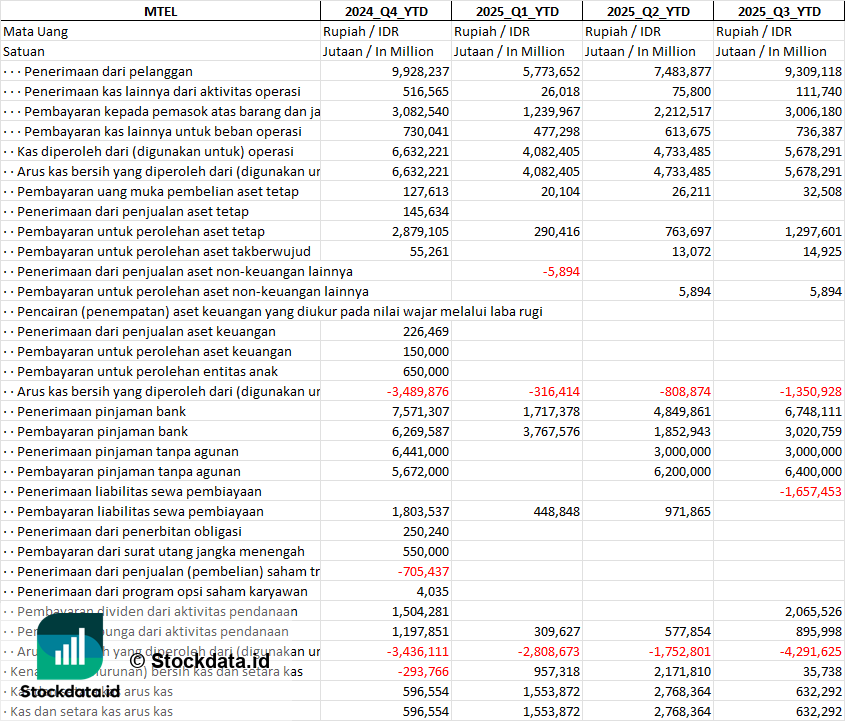Select the 2025_Q1_YTD column header
Image resolution: width=845 pixels, height=721 pixels.
coord(516,11)
